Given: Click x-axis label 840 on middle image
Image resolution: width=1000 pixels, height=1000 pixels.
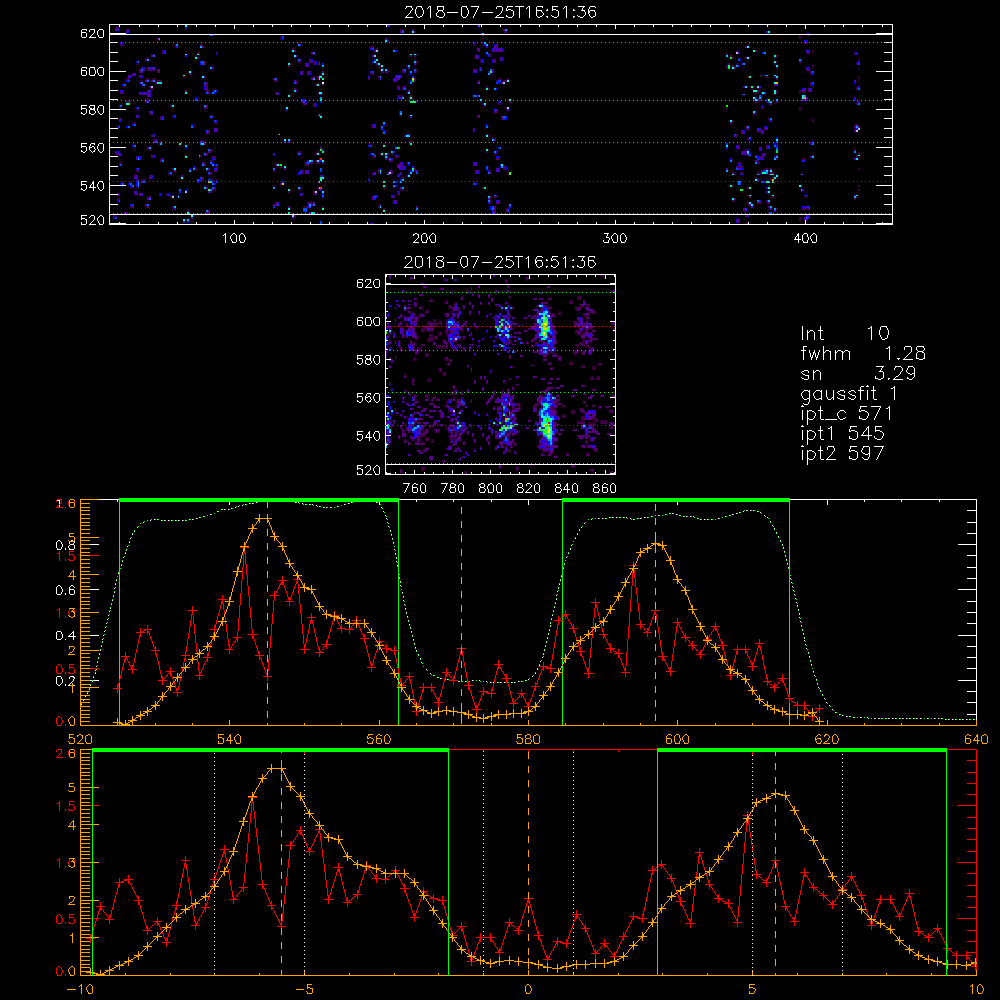Looking at the screenshot, I should pyautogui.click(x=566, y=489).
